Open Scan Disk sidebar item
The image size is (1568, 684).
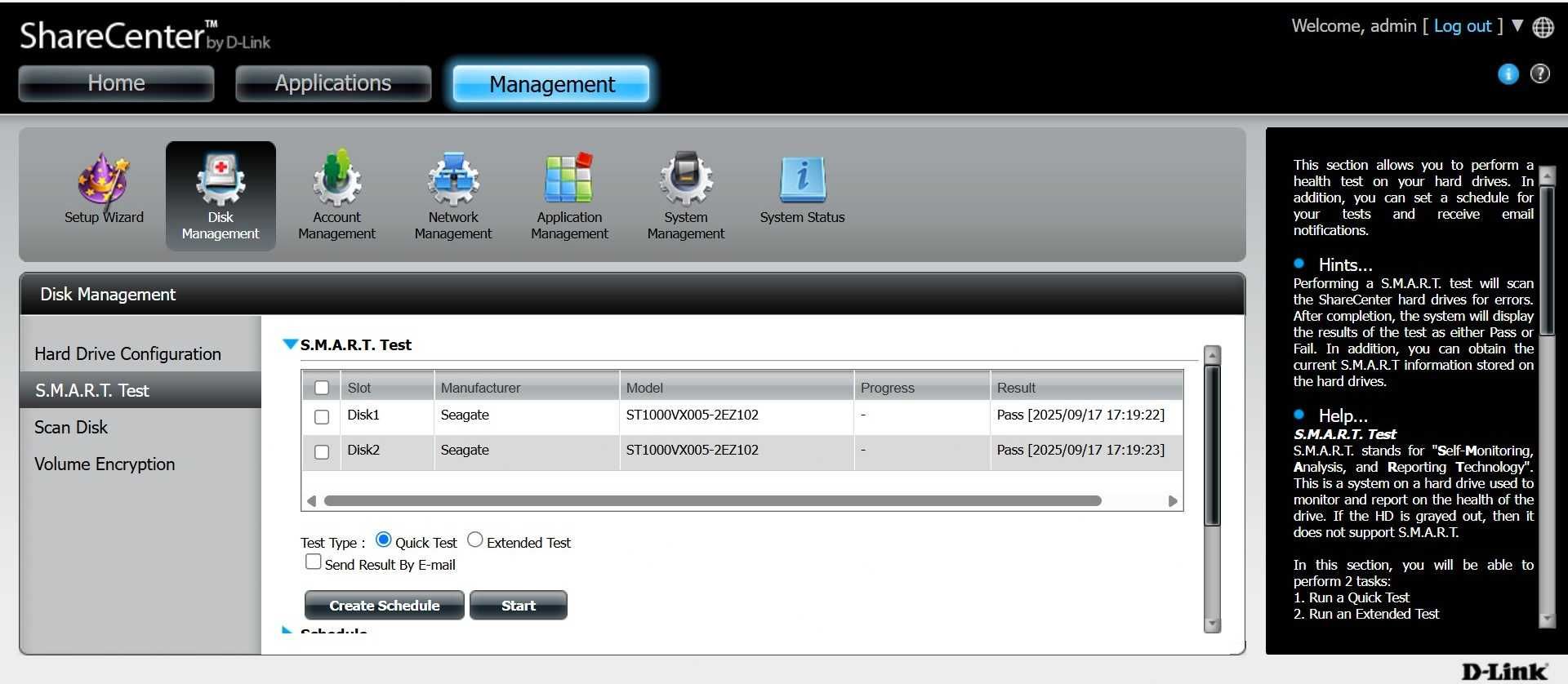tap(71, 427)
